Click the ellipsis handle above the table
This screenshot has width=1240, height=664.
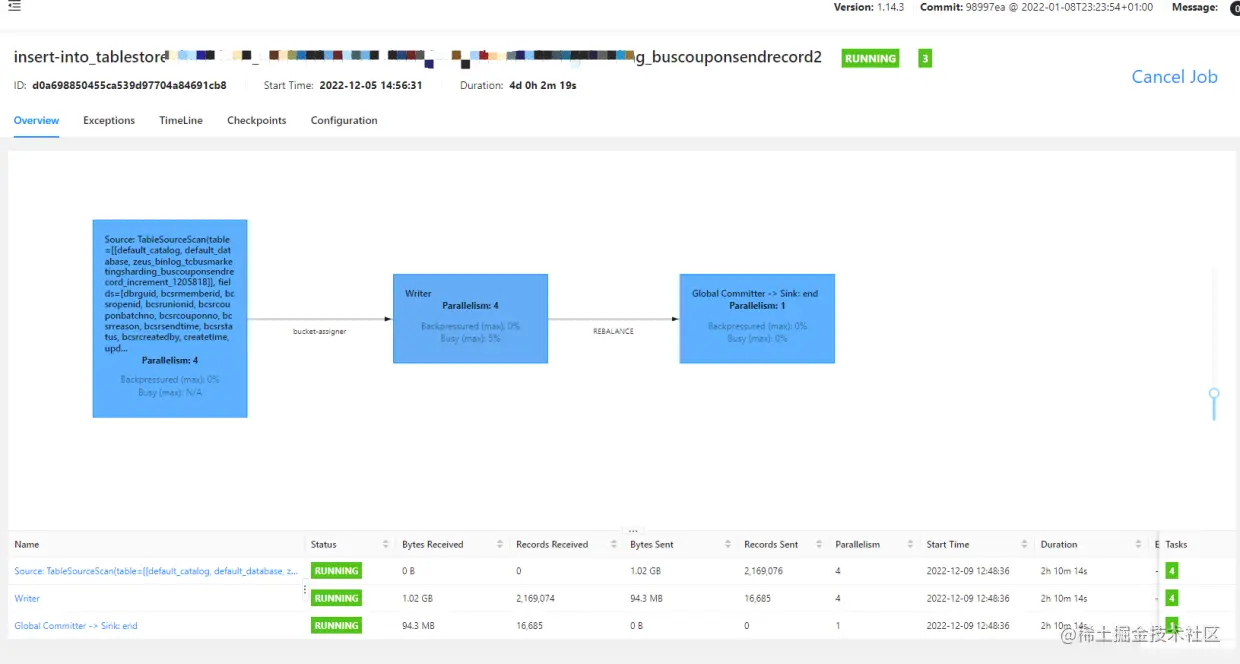633,530
